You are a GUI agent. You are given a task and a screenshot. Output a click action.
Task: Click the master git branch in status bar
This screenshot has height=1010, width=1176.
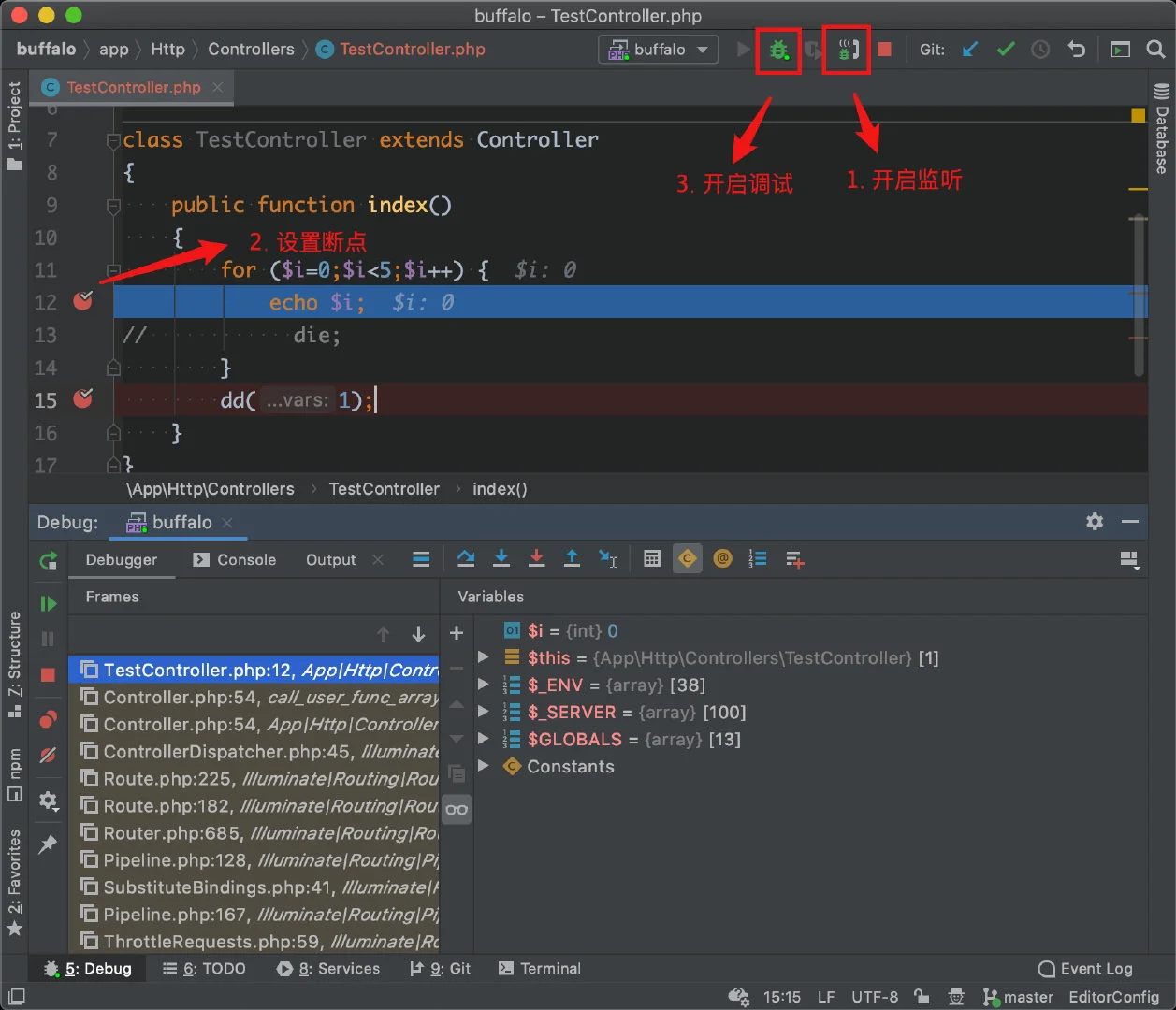click(1018, 997)
